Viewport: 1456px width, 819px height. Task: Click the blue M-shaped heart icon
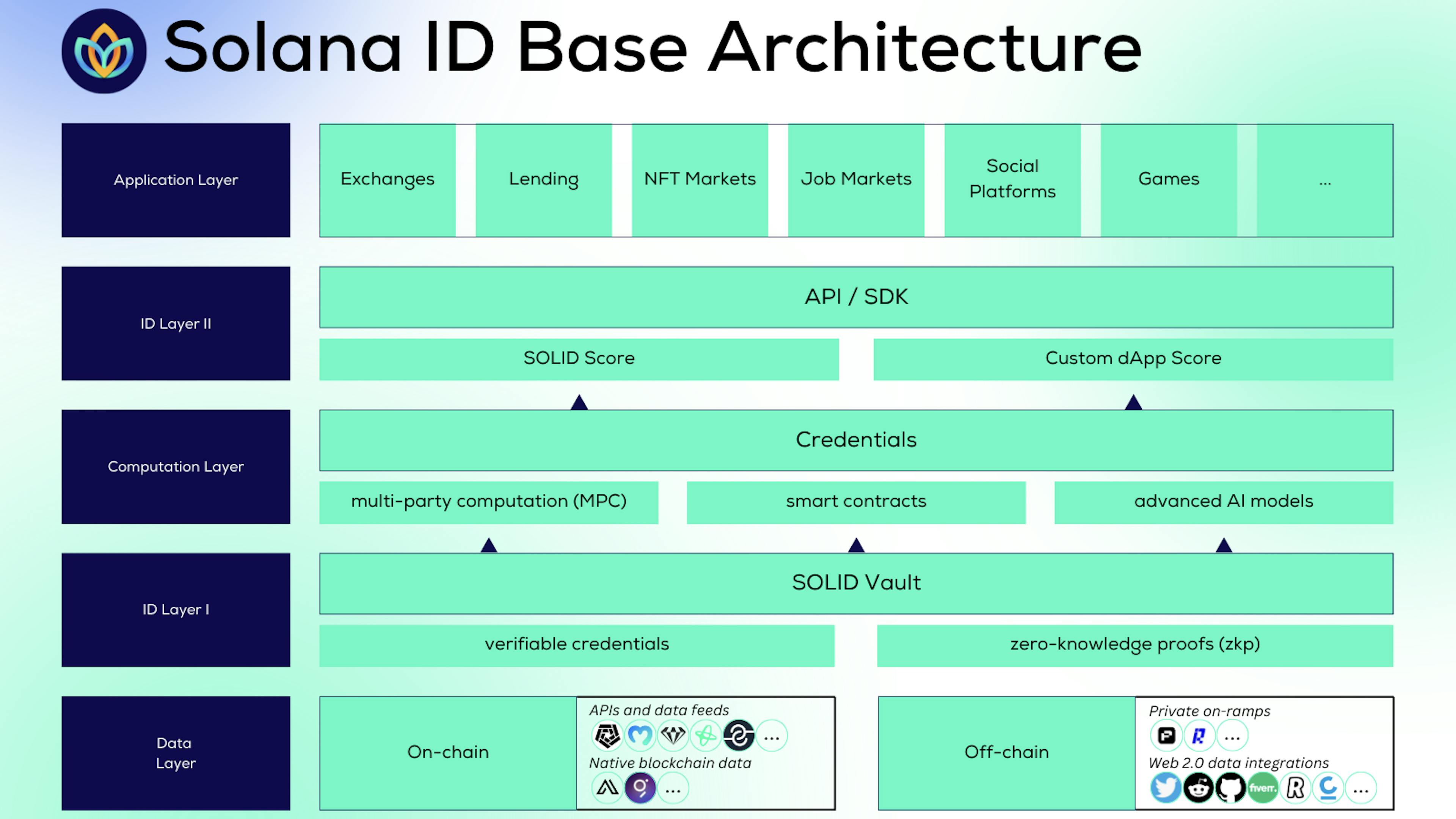tap(640, 735)
